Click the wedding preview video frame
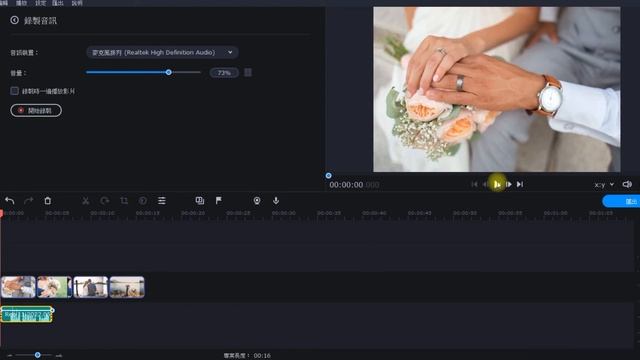Image resolution: width=640 pixels, height=360 pixels. pos(497,89)
